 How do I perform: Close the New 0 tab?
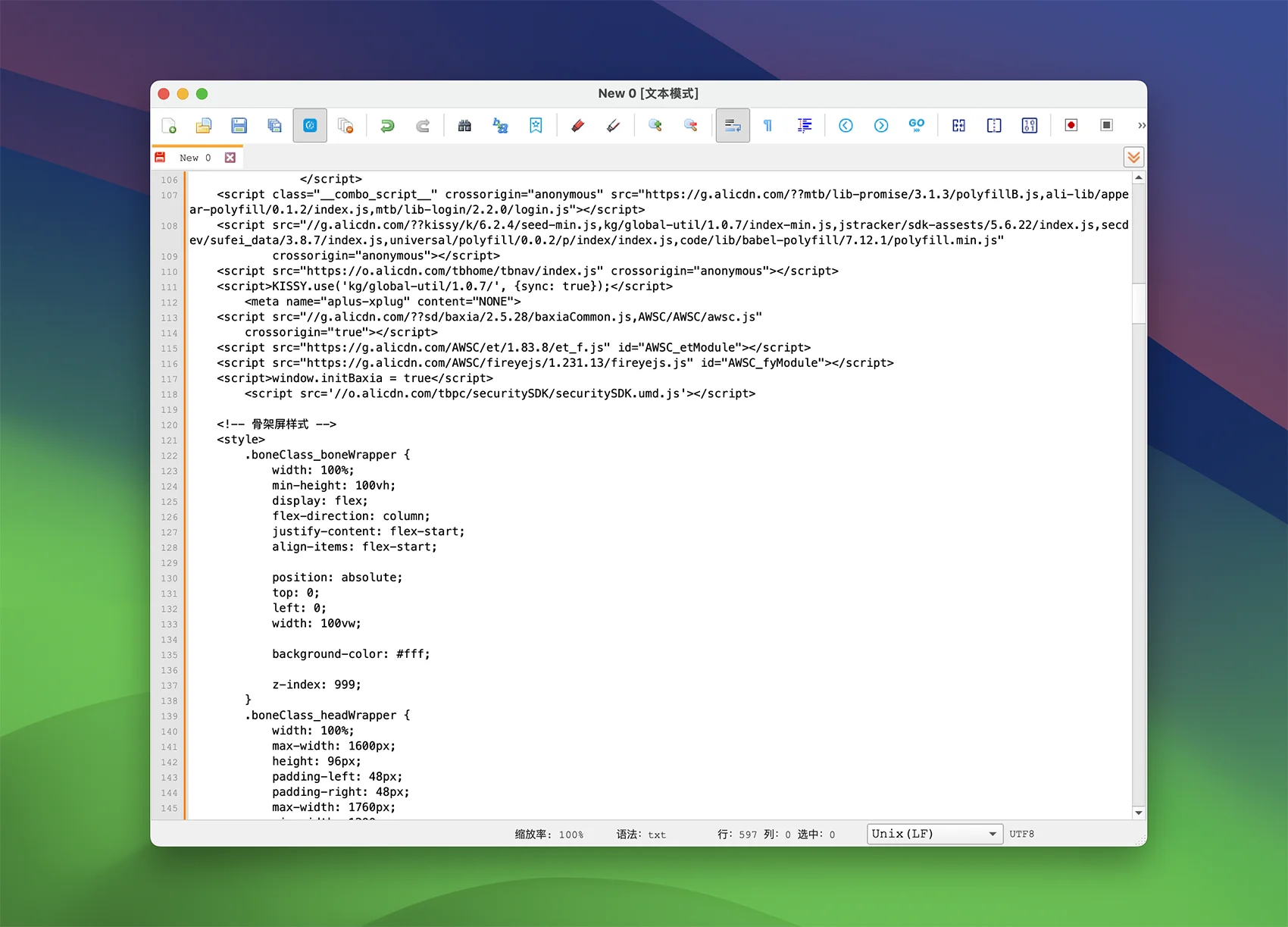(x=230, y=158)
